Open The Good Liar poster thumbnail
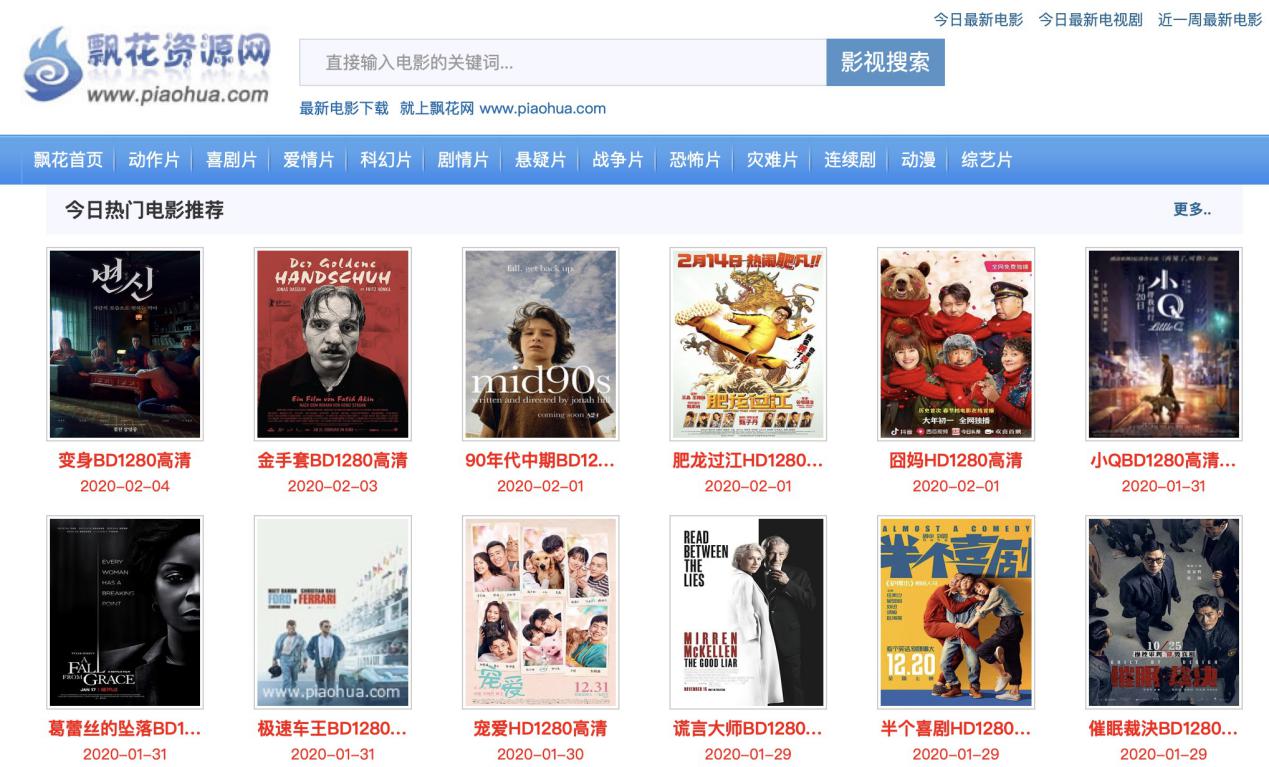Screen dimensions: 1269x767 point(748,612)
